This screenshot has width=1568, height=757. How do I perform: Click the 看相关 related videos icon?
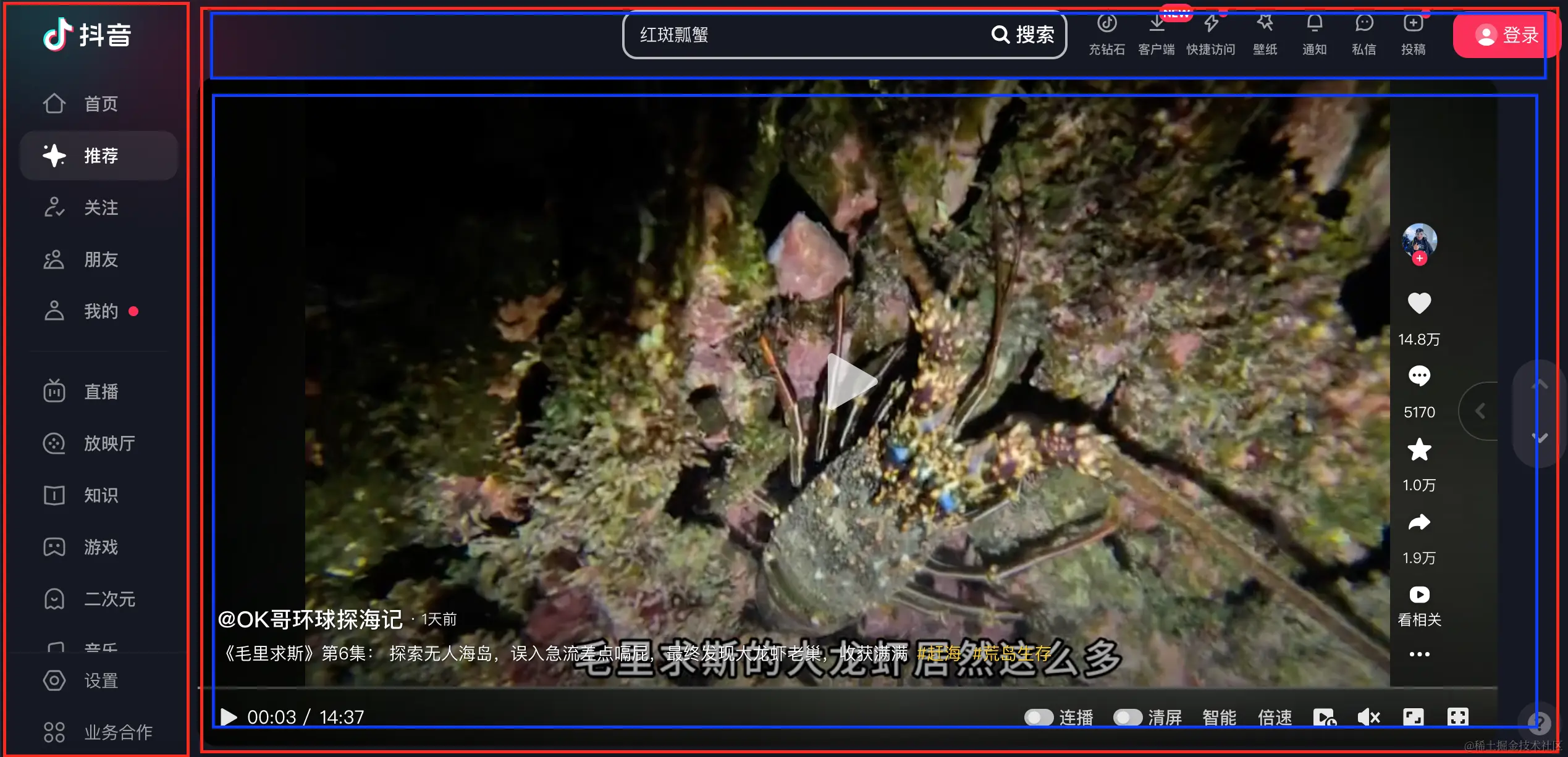1419,595
